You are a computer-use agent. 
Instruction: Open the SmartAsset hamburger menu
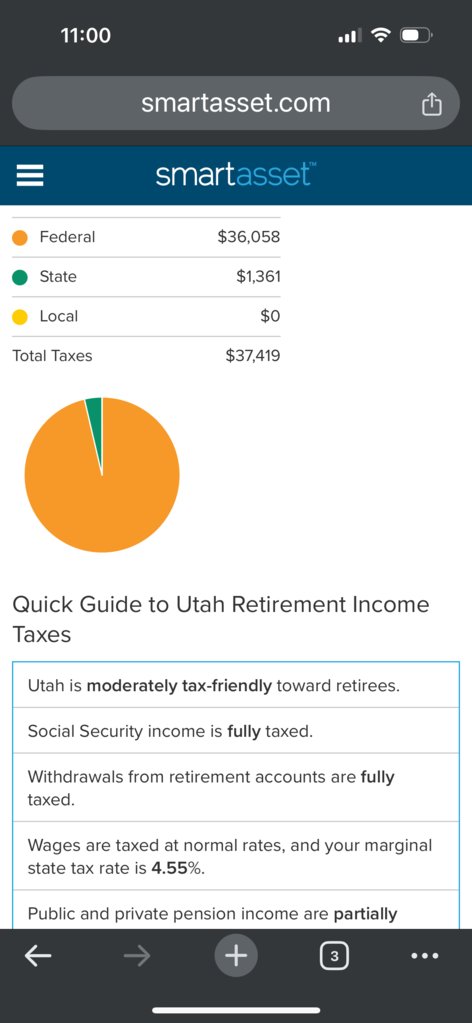click(29, 175)
